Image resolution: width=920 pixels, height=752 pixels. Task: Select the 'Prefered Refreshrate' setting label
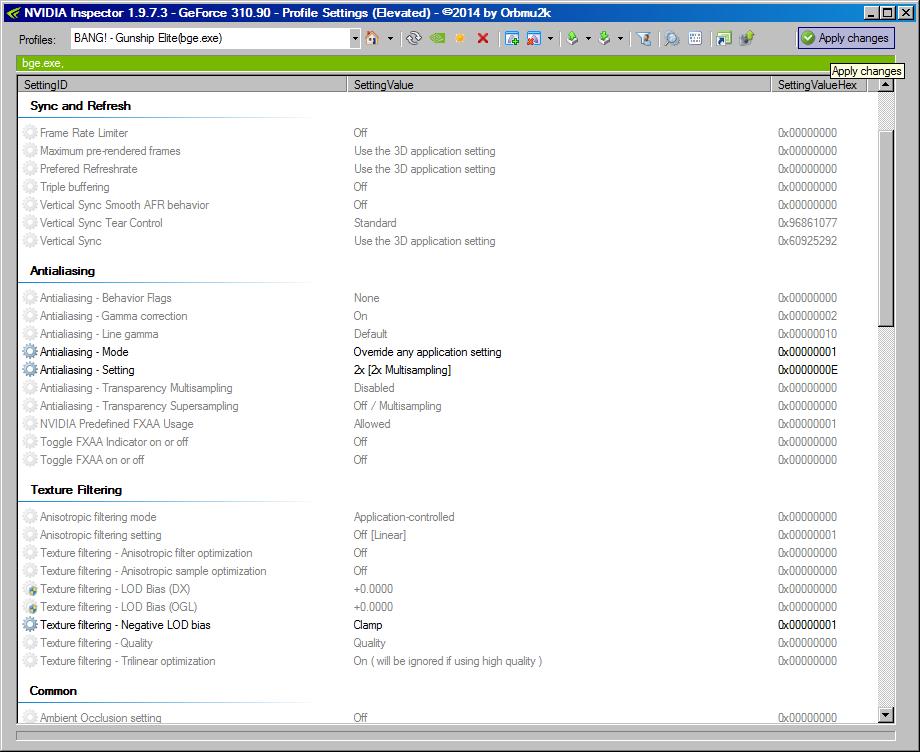[x=89, y=169]
